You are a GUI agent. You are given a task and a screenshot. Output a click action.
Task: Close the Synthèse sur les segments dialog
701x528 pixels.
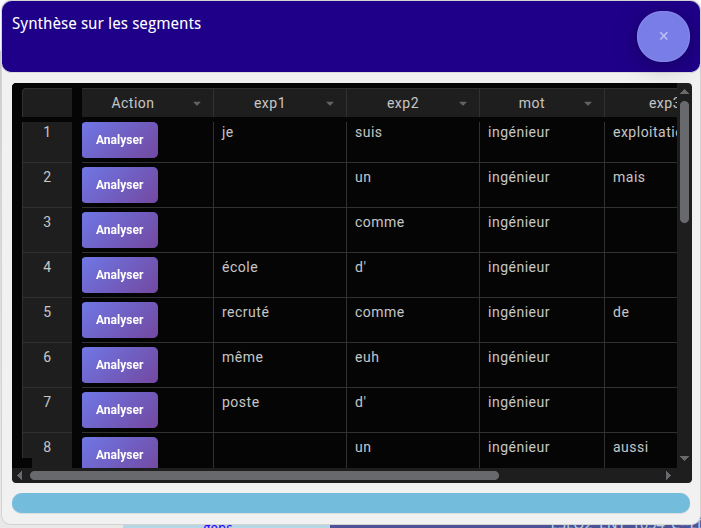point(663,36)
